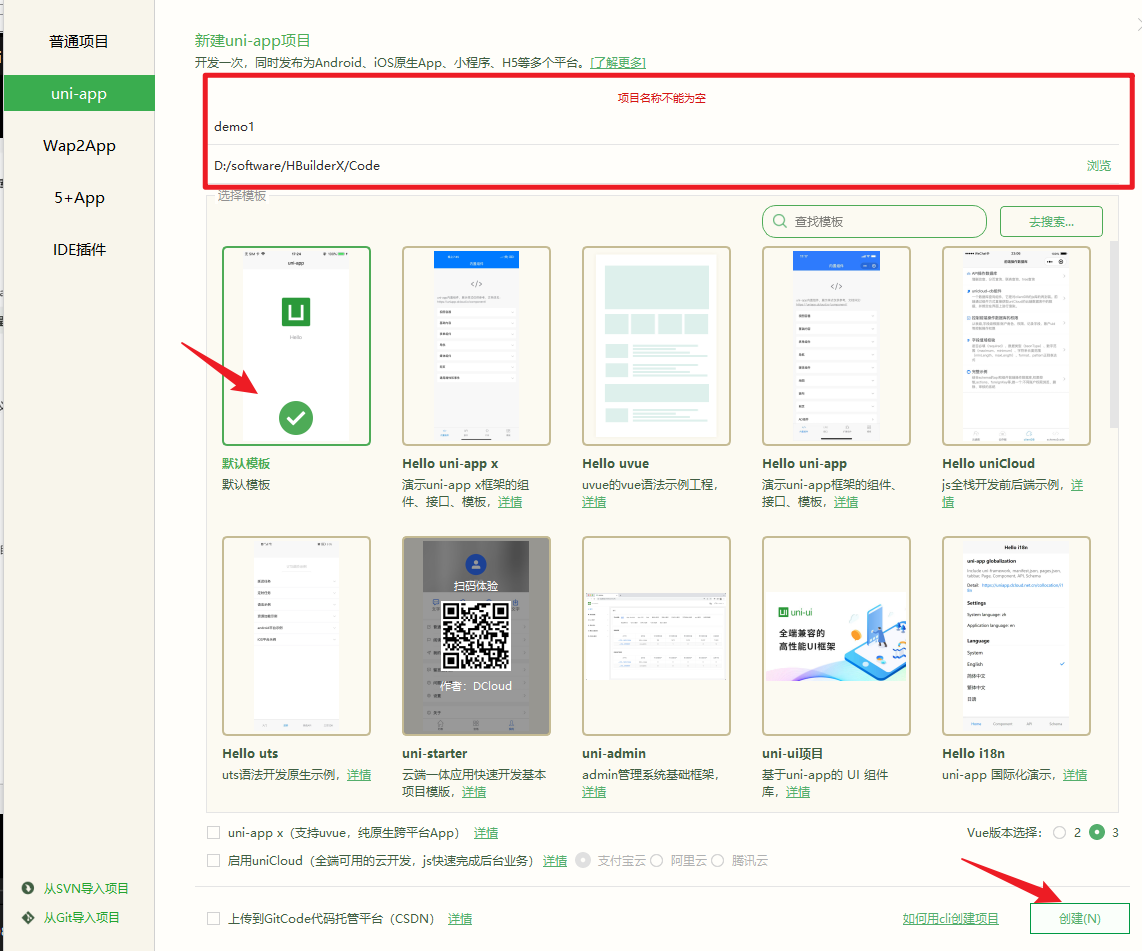Enable 上传到GitCode代码托管平台 checkbox

(x=213, y=918)
